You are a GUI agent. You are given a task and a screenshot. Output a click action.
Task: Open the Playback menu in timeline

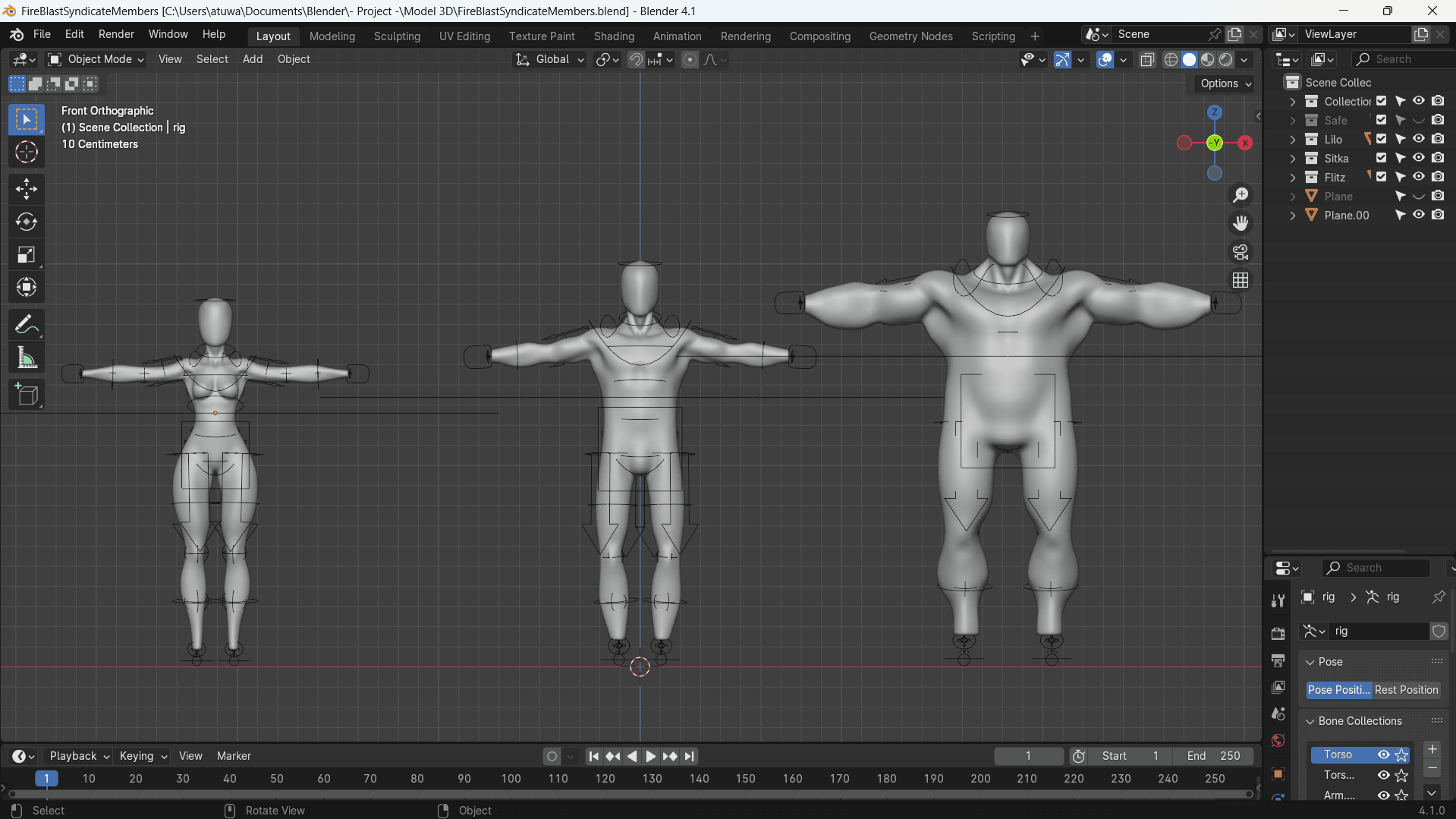tap(79, 756)
